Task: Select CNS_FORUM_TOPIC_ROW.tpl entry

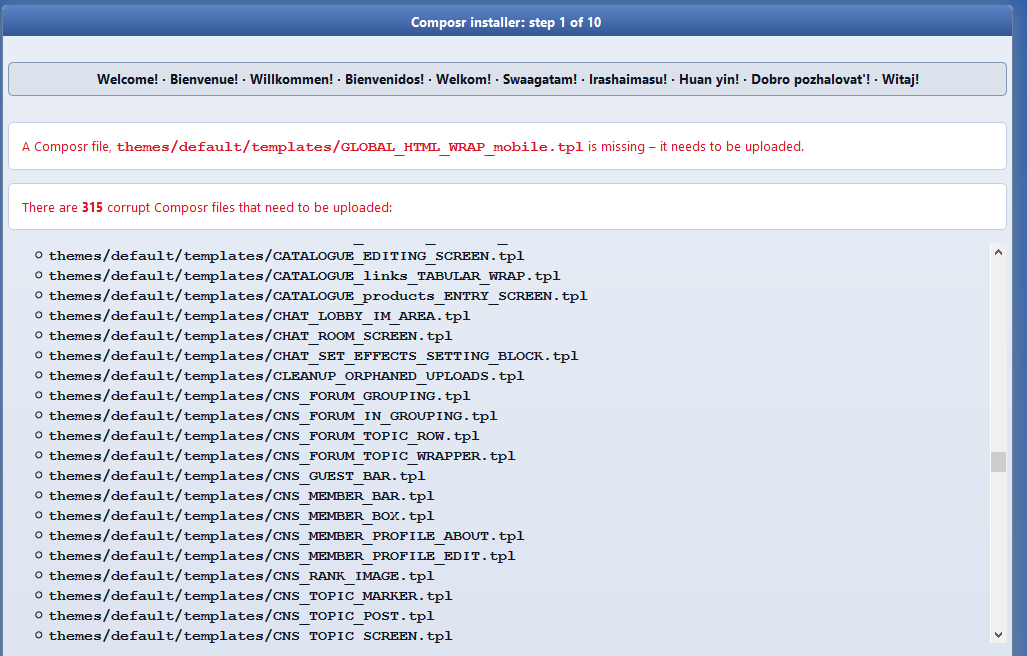Action: [x=264, y=436]
